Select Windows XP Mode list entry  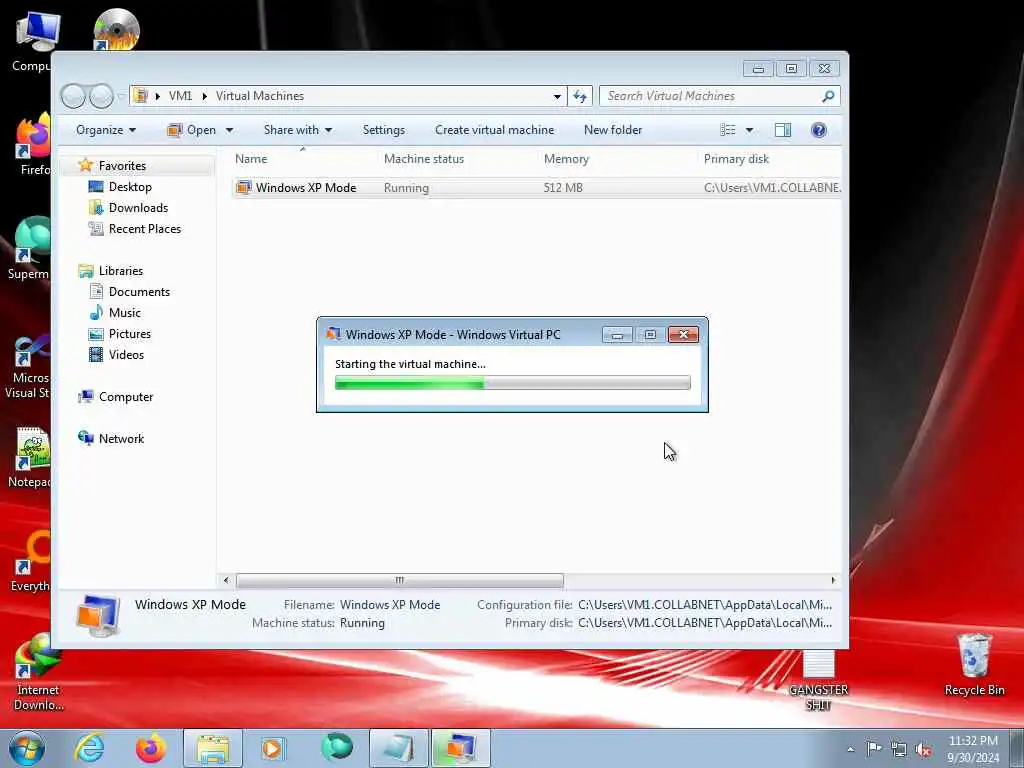tap(537, 187)
